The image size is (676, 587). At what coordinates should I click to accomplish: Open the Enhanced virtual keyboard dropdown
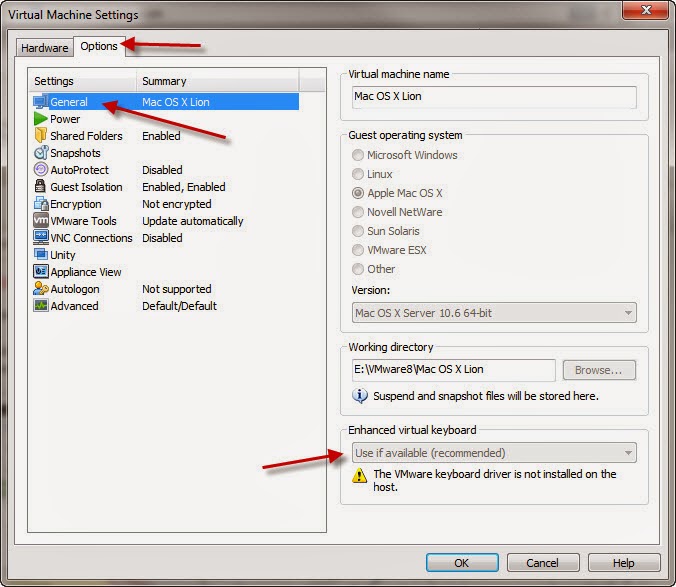(494, 453)
